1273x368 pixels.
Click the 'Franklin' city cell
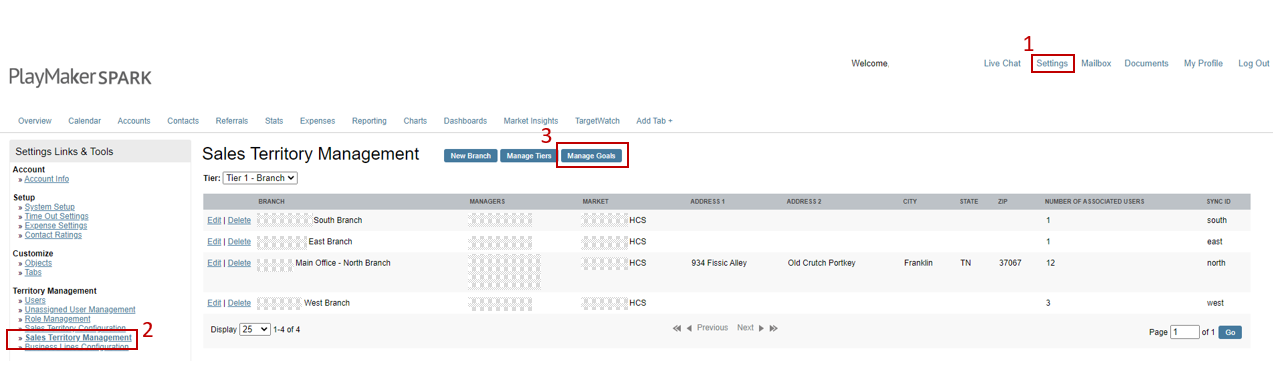pos(918,263)
